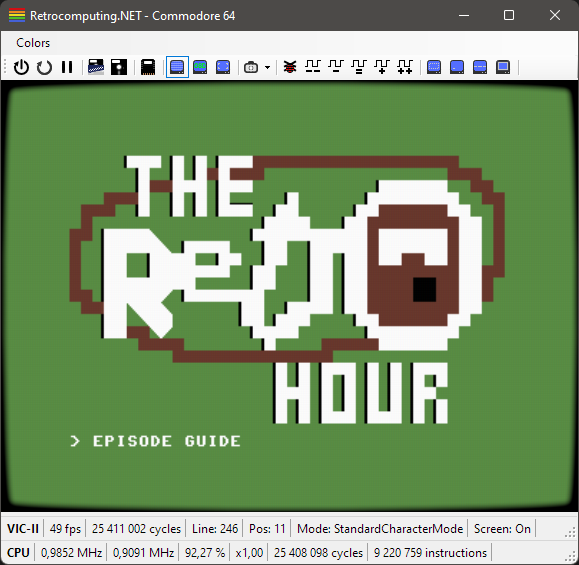The image size is (579, 565).
Task: Click the clock waveform single-minus icon
Action: pos(336,67)
